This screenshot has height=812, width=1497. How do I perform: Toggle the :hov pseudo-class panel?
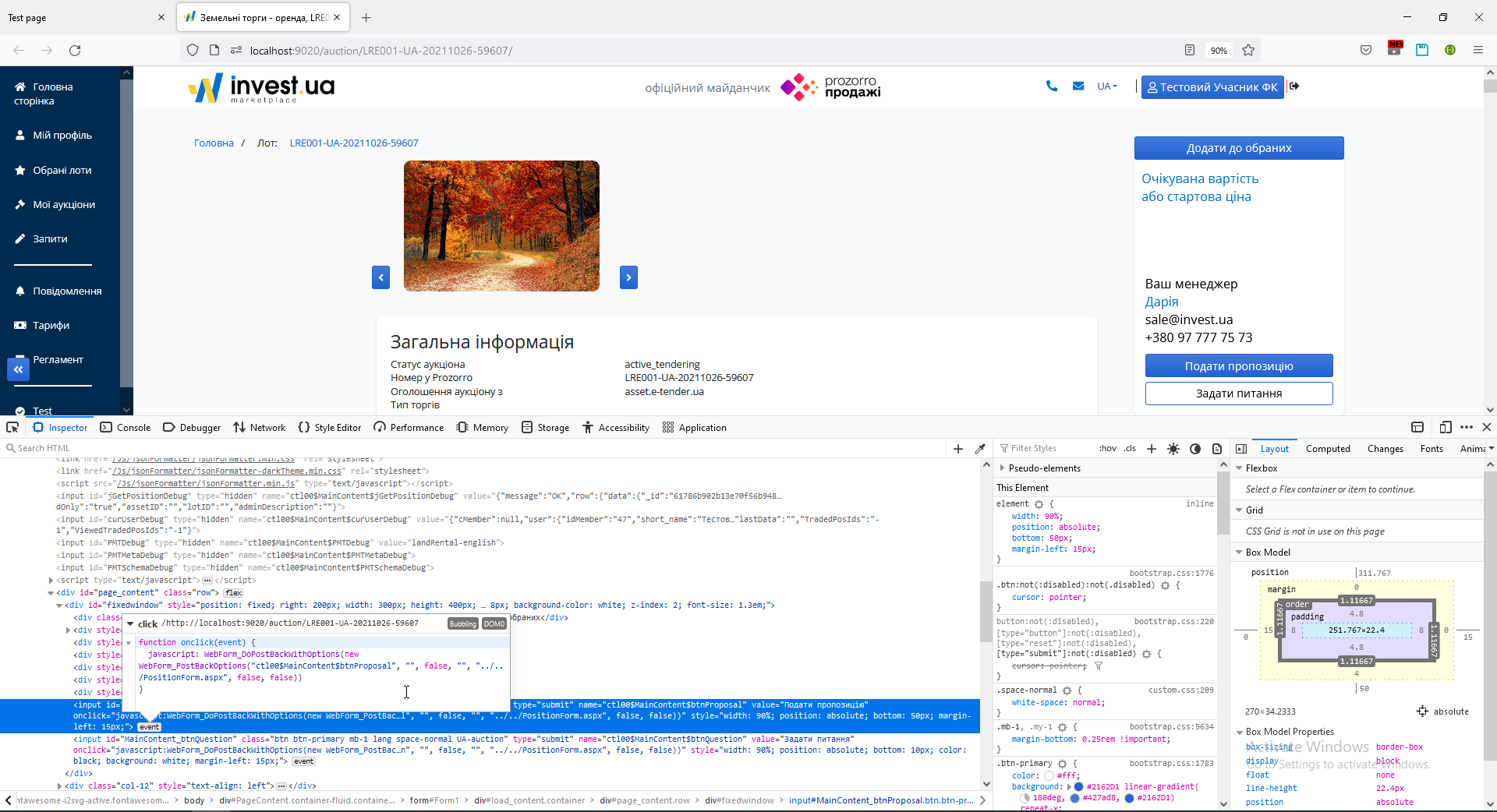(1107, 448)
